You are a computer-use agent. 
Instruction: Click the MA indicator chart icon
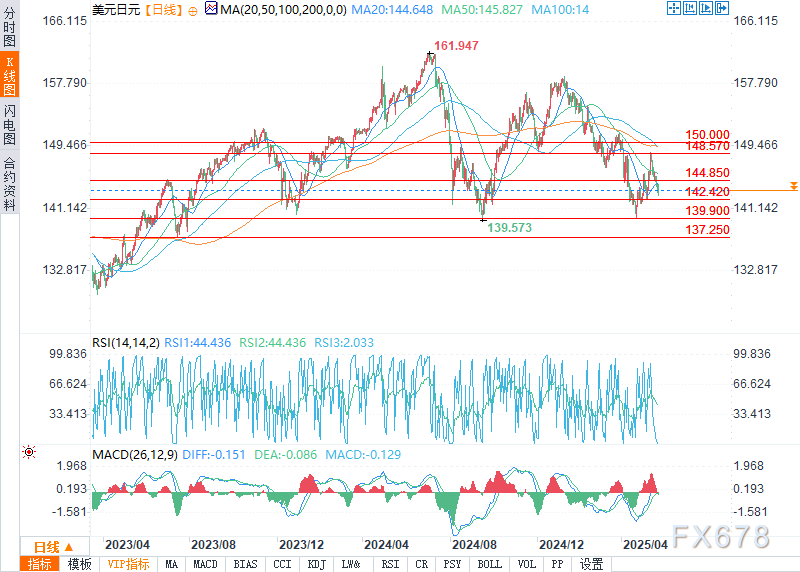tap(210, 8)
